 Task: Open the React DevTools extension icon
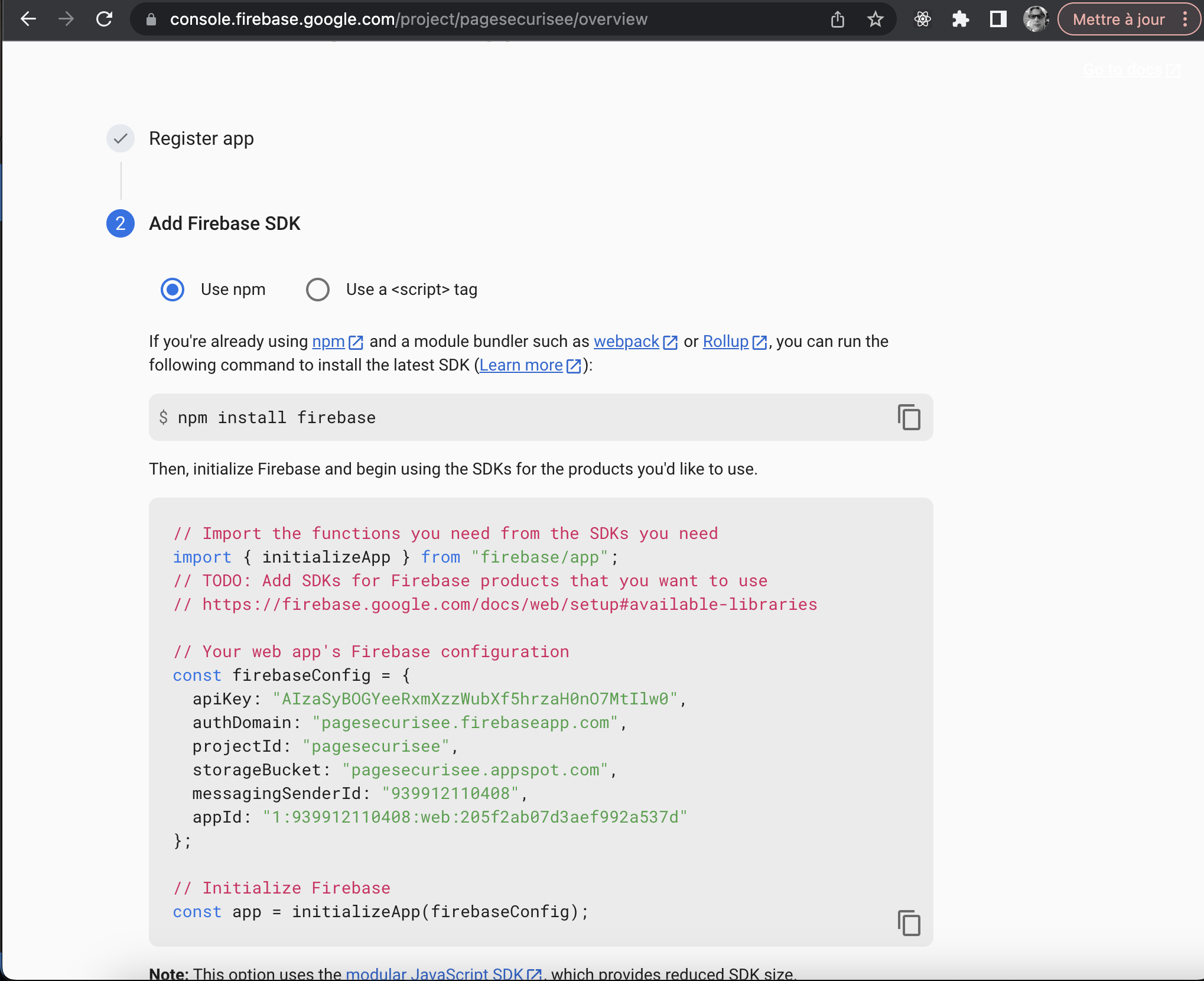pyautogui.click(x=923, y=20)
